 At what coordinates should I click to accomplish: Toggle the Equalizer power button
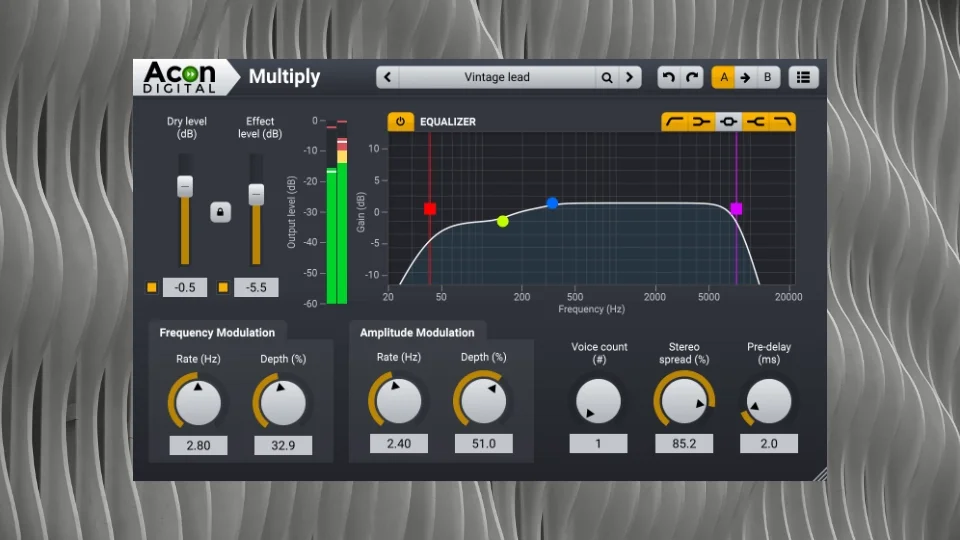pyautogui.click(x=400, y=121)
